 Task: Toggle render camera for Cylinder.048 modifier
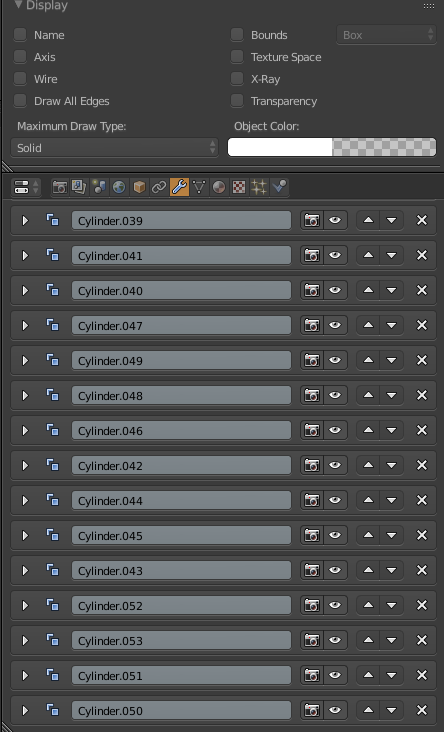tap(312, 395)
